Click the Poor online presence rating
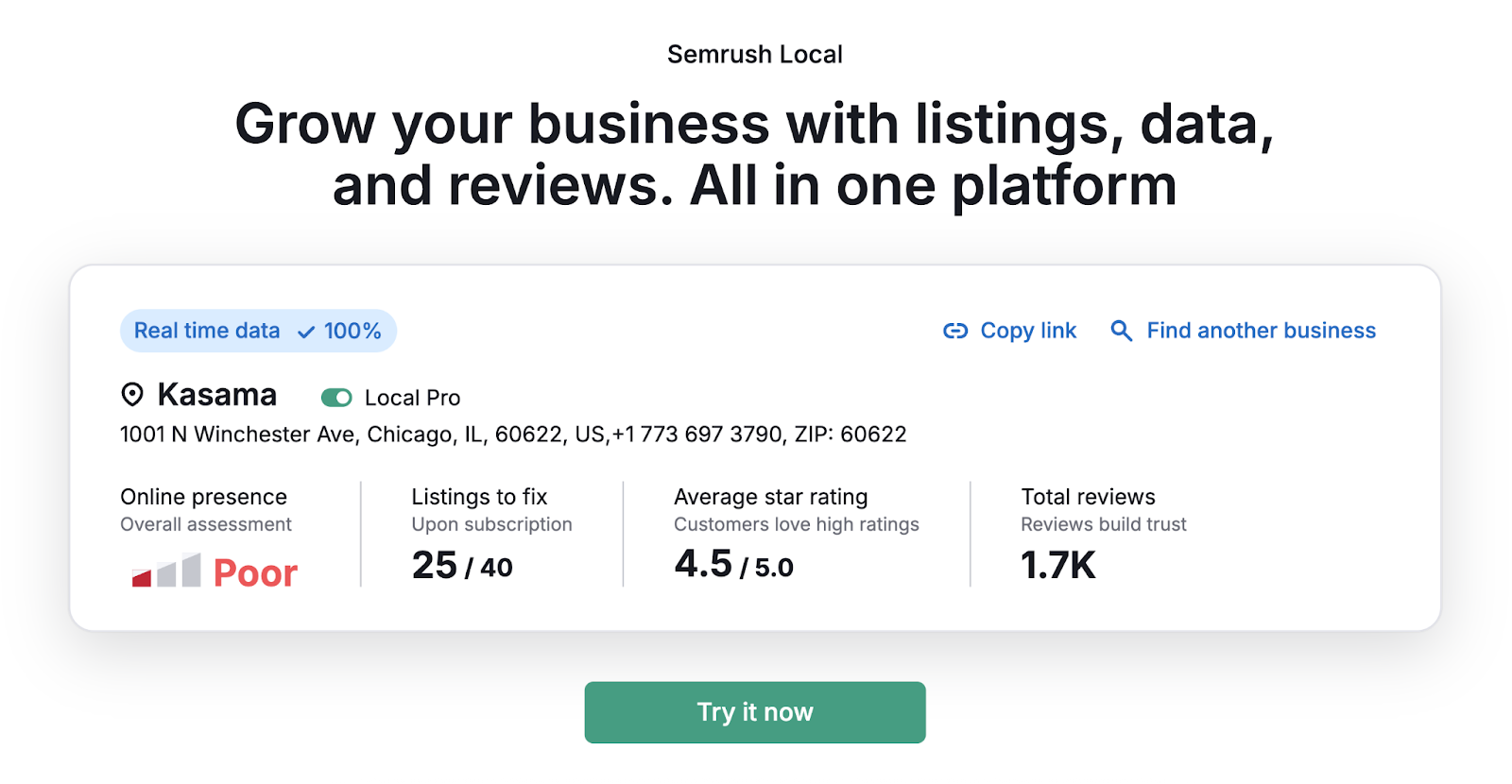This screenshot has width=1512, height=784. tap(255, 573)
